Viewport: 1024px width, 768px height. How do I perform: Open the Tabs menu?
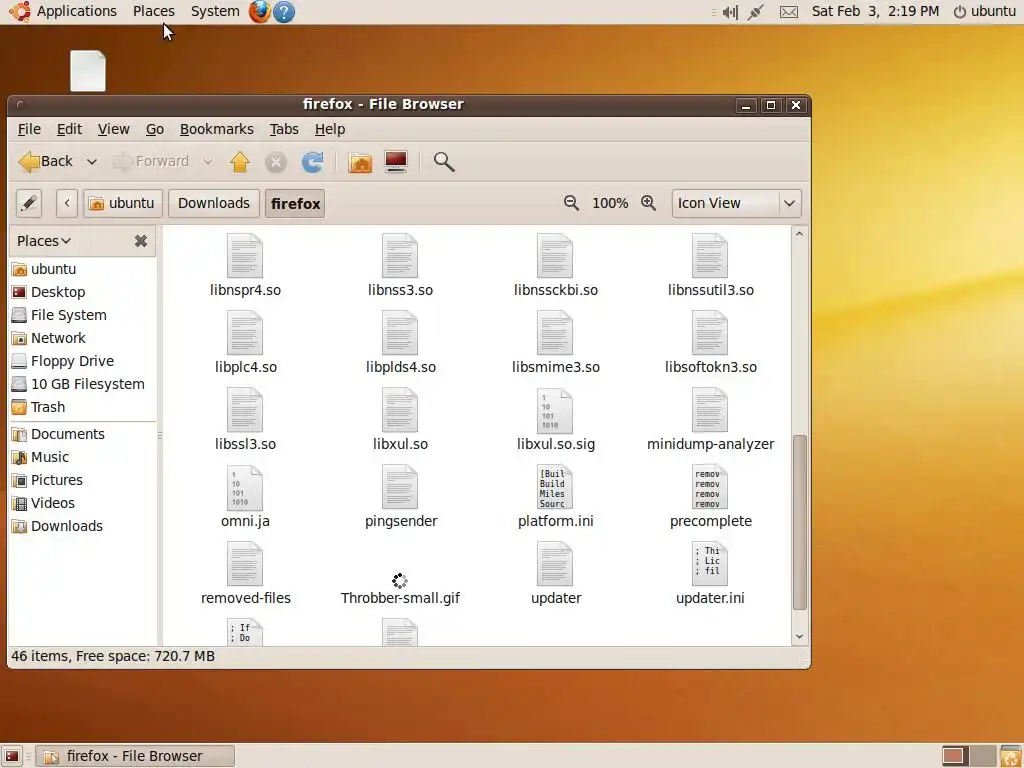[x=284, y=129]
